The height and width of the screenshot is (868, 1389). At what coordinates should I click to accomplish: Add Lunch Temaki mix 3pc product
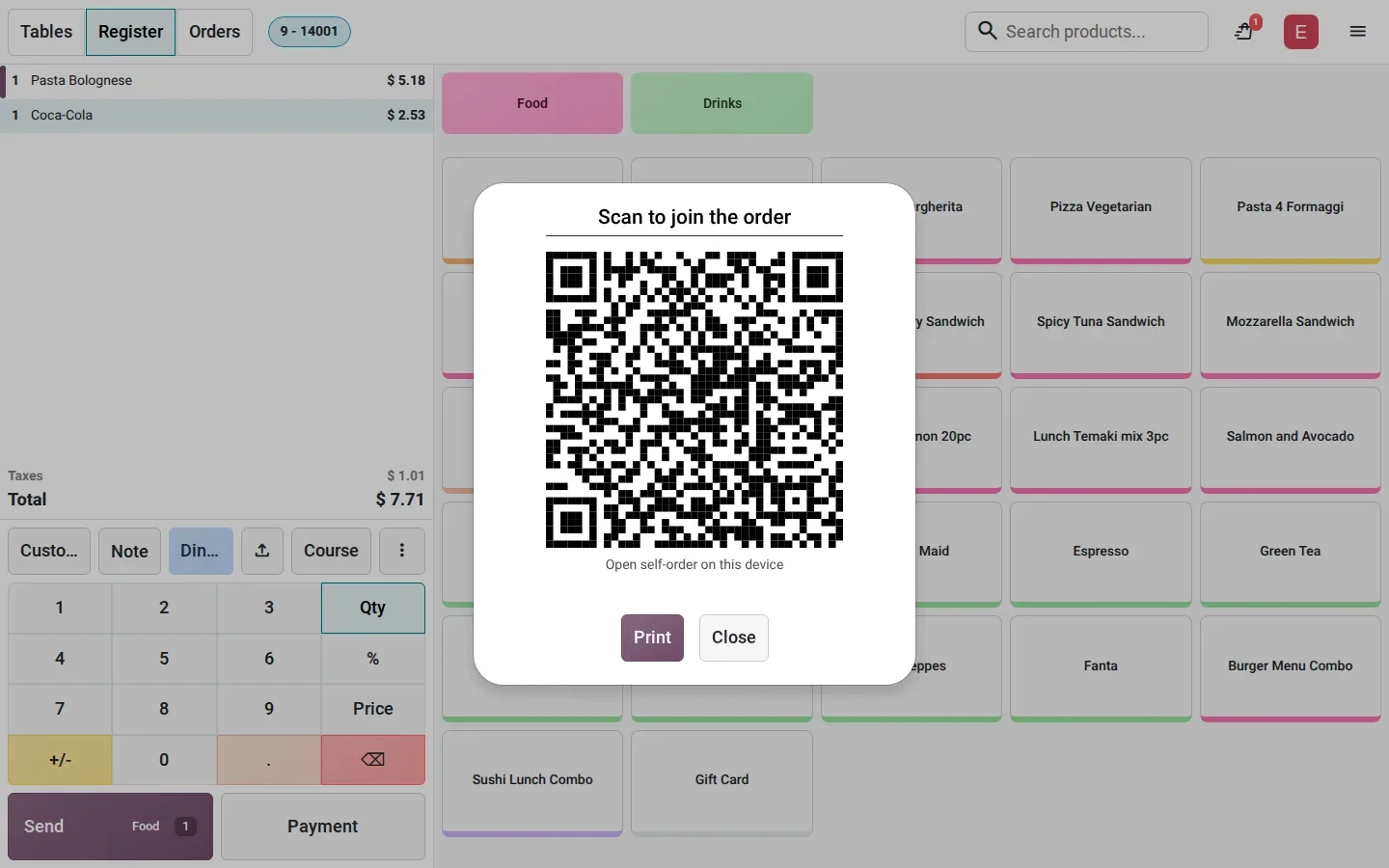point(1101,440)
